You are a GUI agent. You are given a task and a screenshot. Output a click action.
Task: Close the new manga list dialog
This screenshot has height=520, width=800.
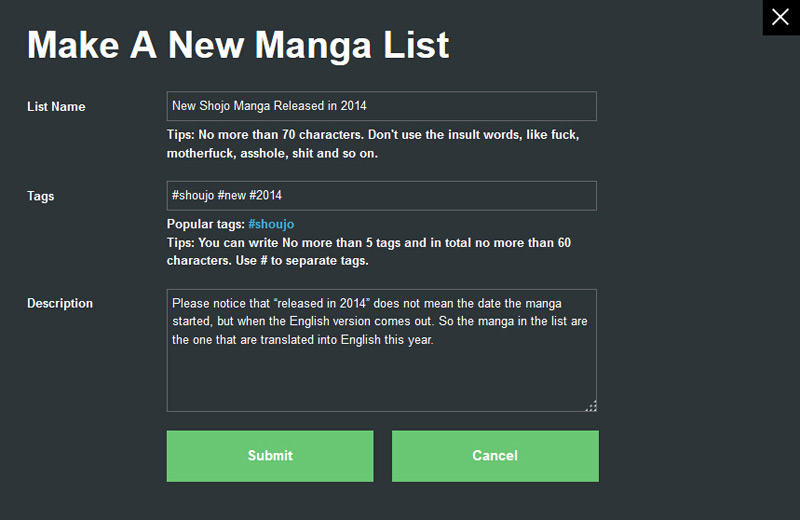click(780, 18)
